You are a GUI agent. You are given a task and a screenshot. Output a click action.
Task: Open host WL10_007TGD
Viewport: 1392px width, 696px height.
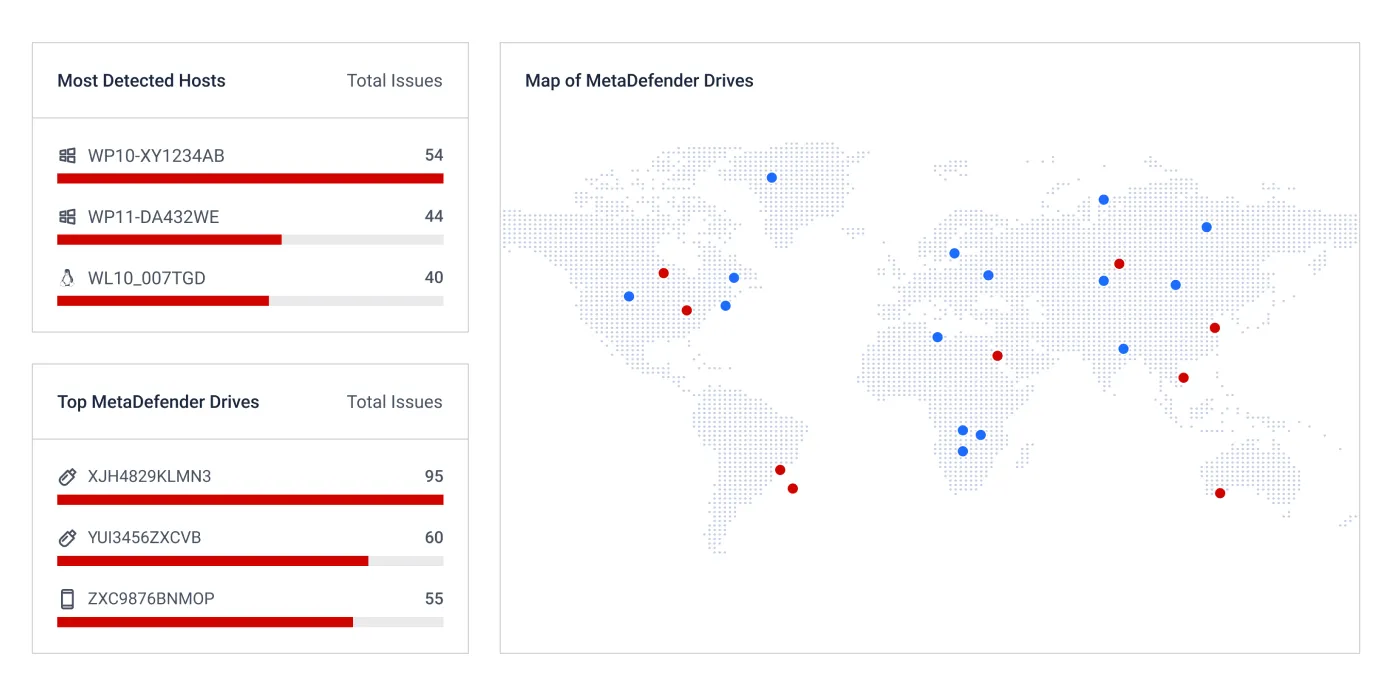tap(146, 278)
